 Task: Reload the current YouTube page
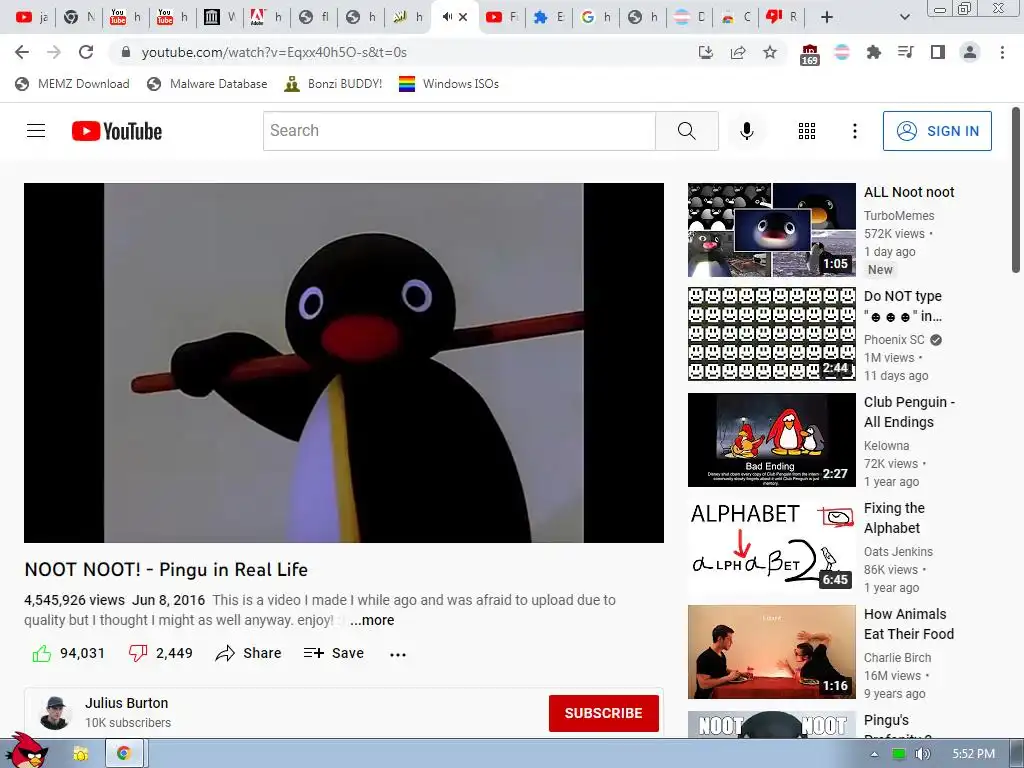point(86,52)
